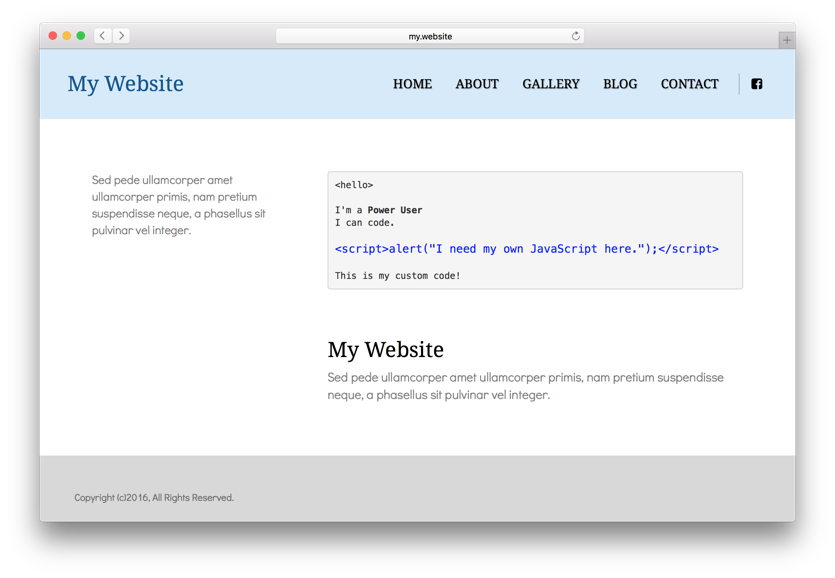835x578 pixels.
Task: Close the window with the red button
Action: [53, 36]
